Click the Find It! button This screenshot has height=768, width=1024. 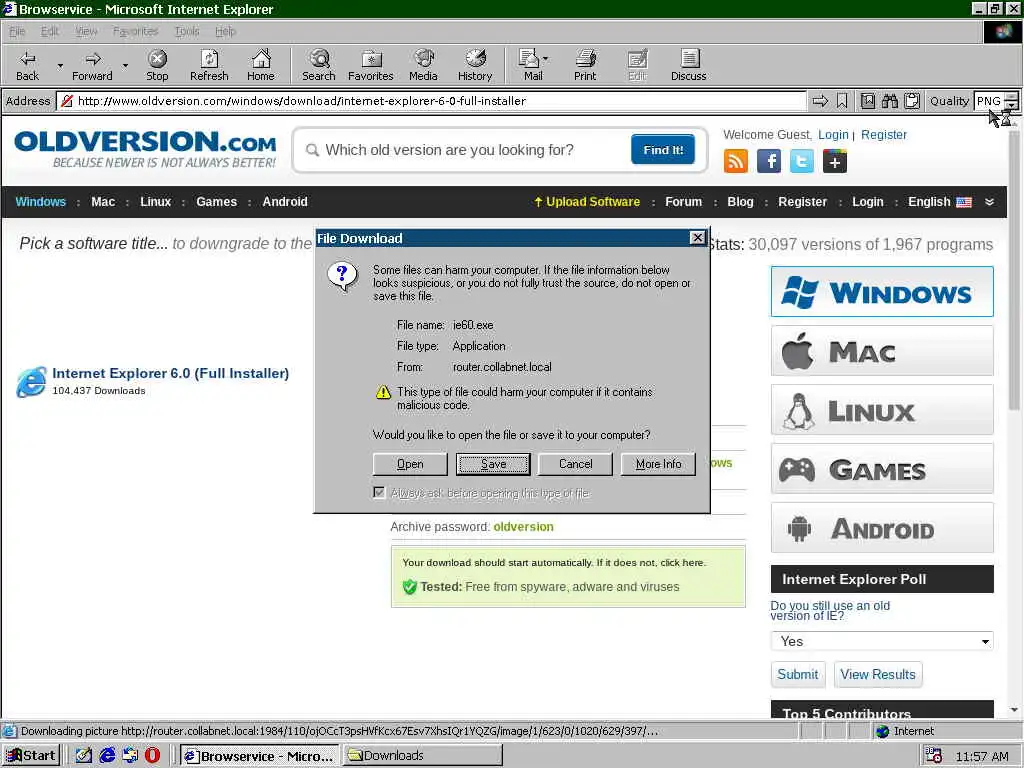[663, 150]
